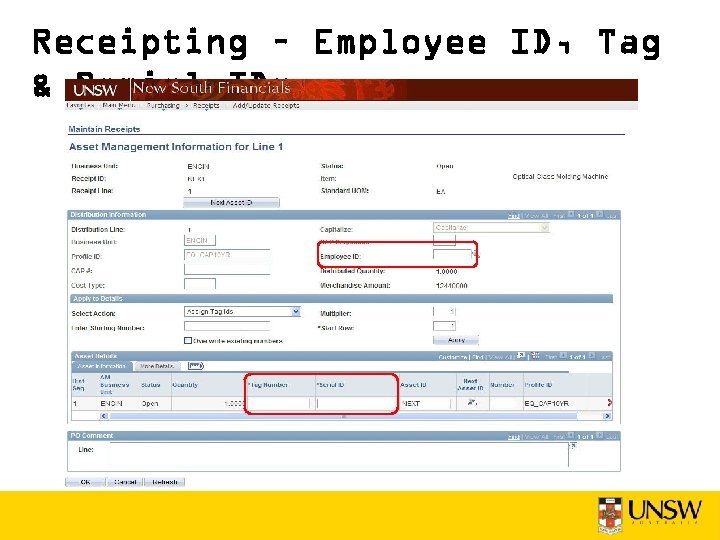
Task: Click the horizontal grid scrollbar track
Action: click(343, 416)
